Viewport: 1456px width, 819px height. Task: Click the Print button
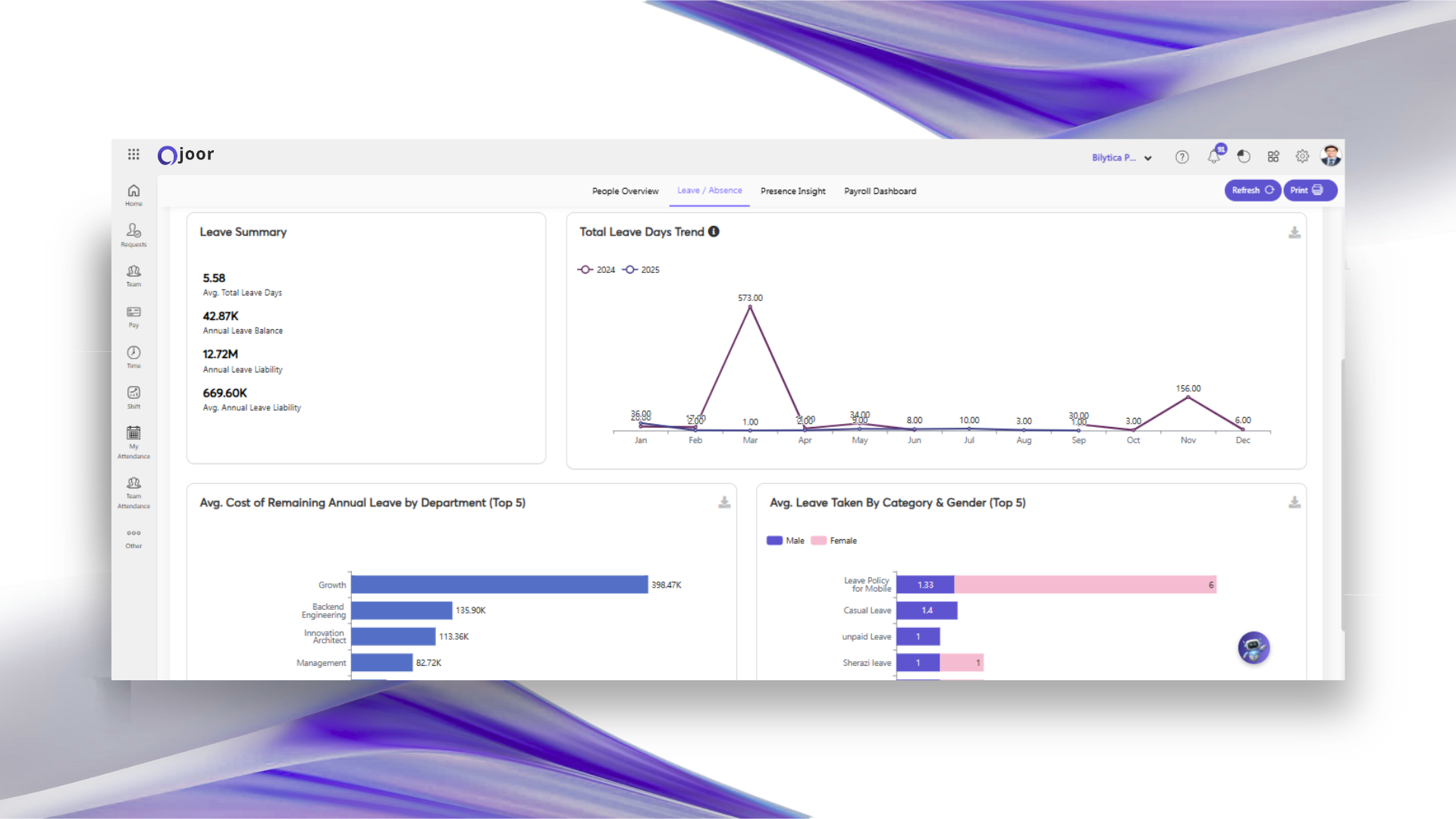[x=1309, y=190]
